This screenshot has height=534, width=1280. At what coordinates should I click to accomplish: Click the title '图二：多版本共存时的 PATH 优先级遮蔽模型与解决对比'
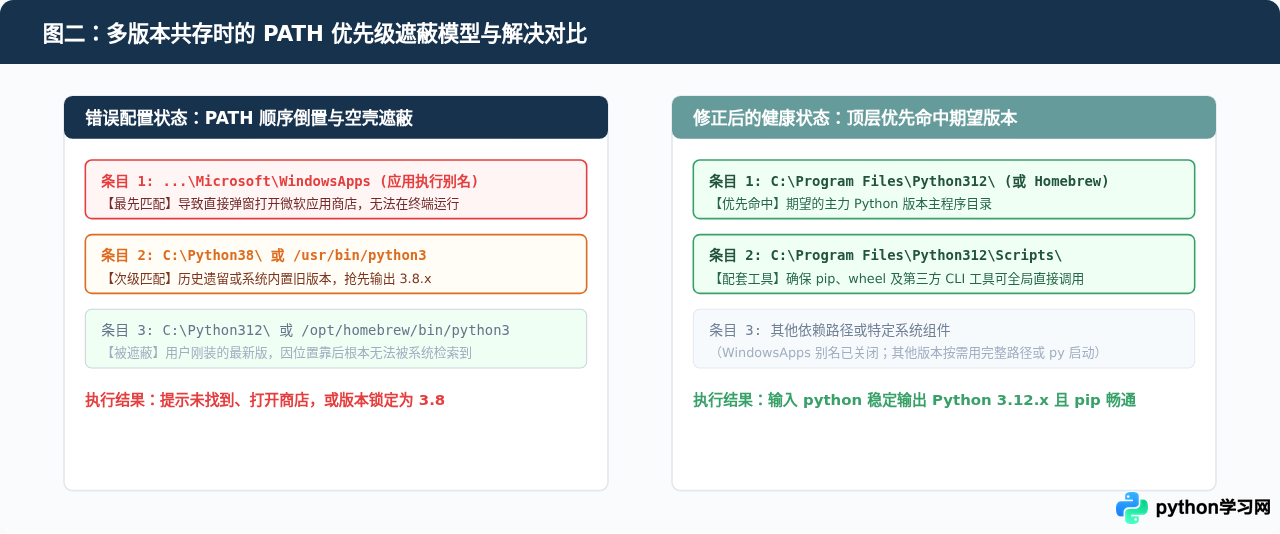point(315,33)
